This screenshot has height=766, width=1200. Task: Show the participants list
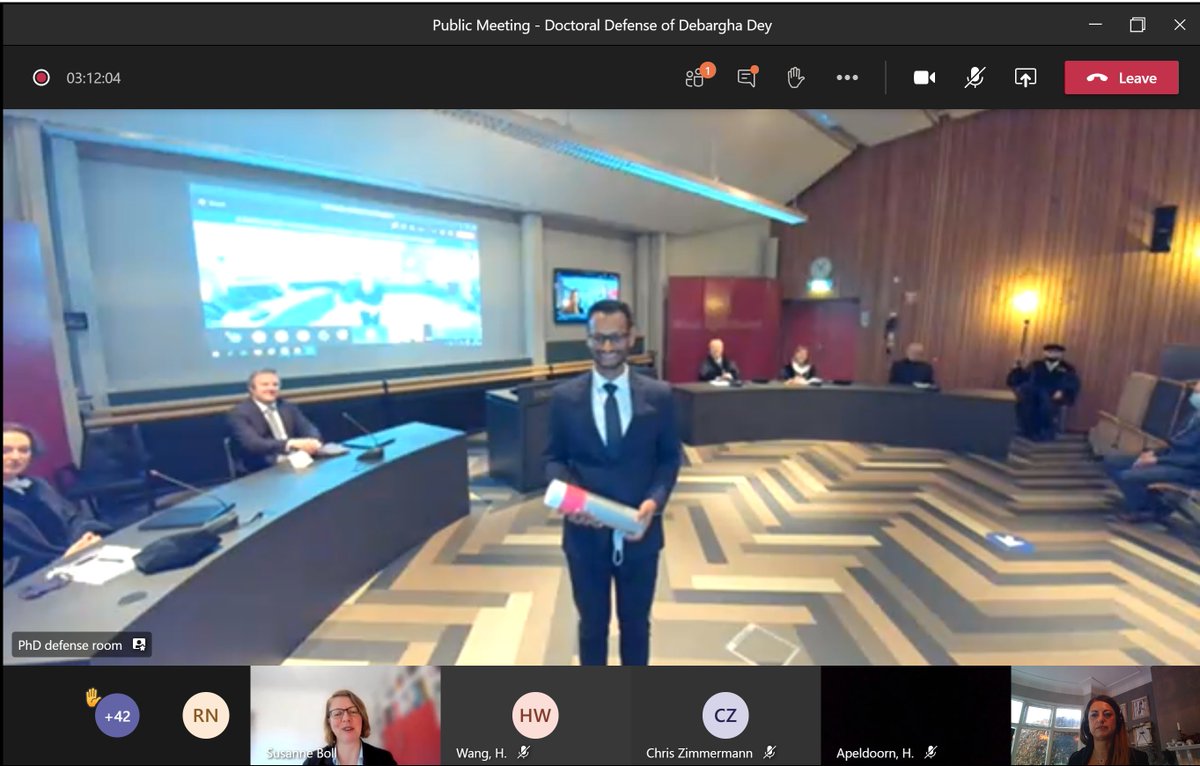(x=694, y=77)
